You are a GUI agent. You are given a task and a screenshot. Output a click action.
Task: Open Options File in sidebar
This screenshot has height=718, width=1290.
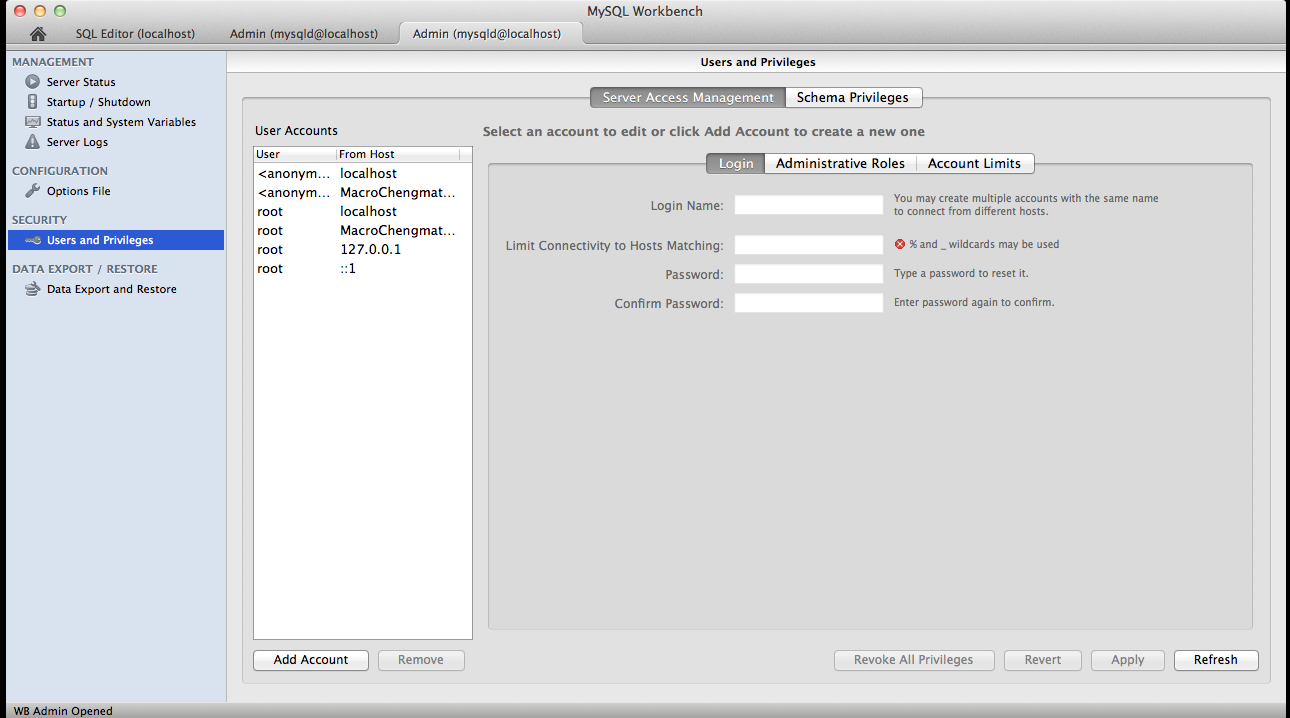78,191
